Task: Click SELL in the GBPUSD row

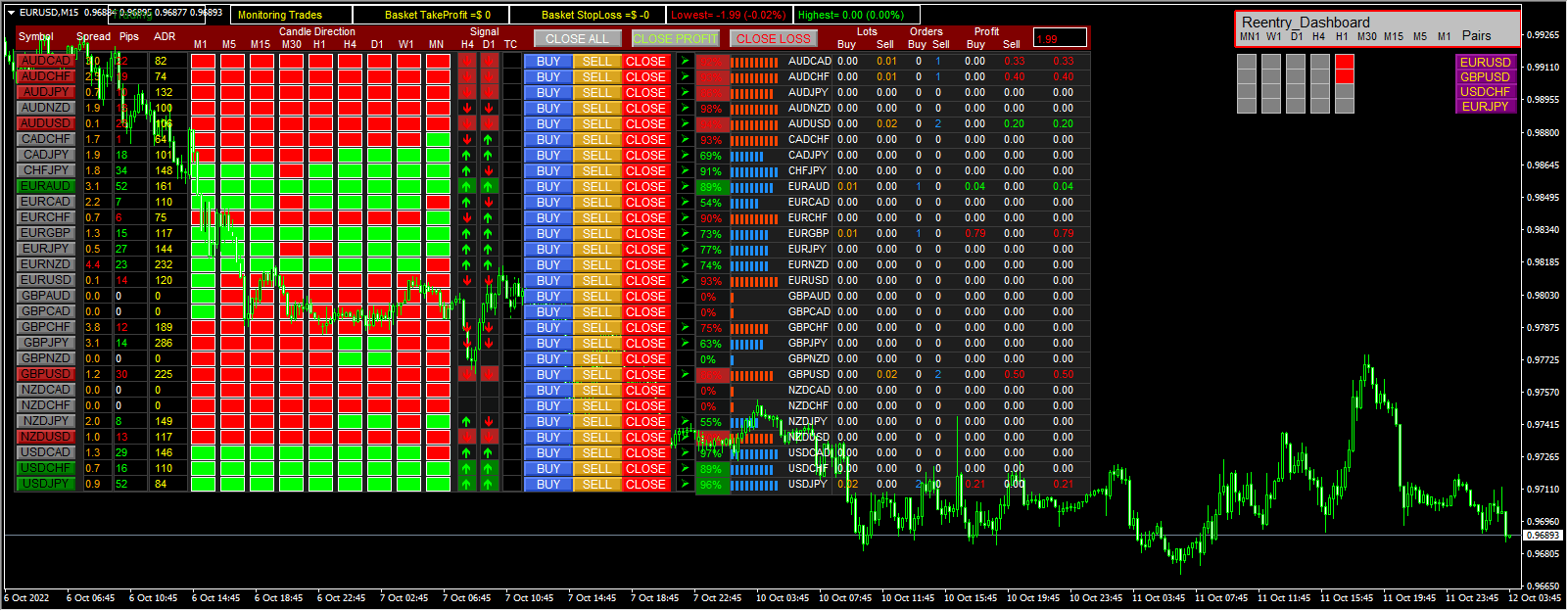Action: tap(596, 374)
